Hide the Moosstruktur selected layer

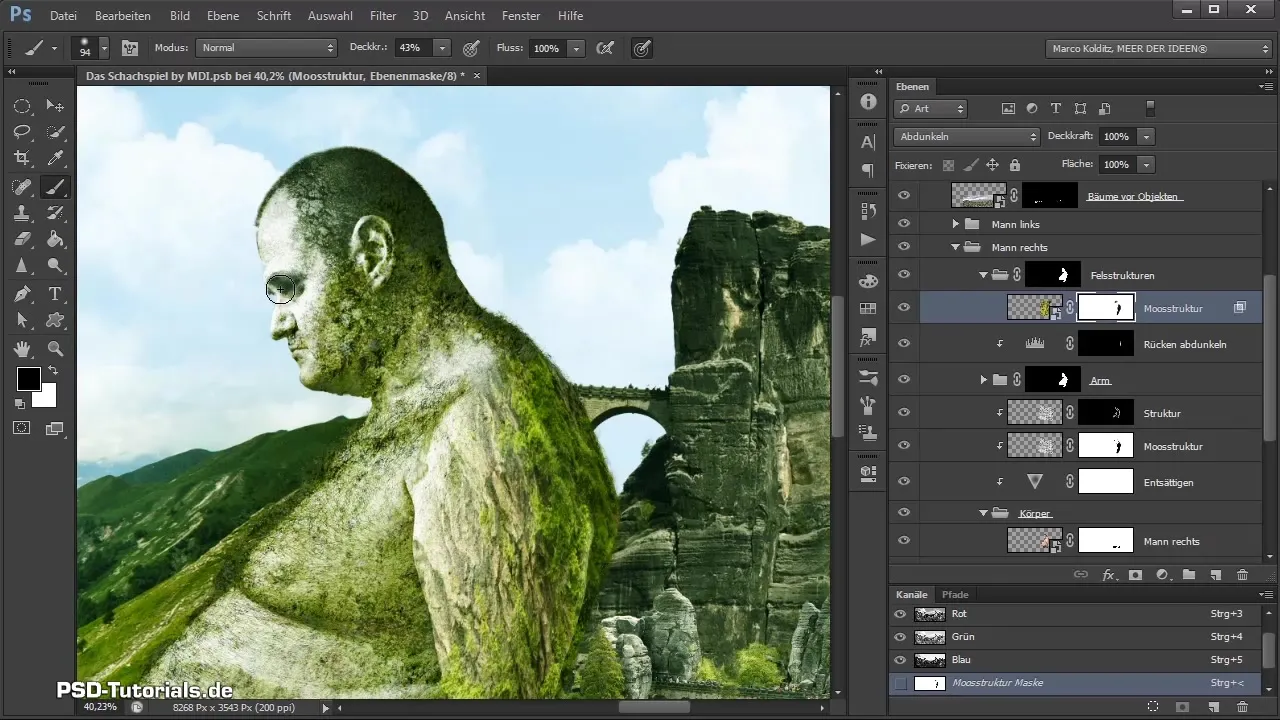tap(904, 308)
